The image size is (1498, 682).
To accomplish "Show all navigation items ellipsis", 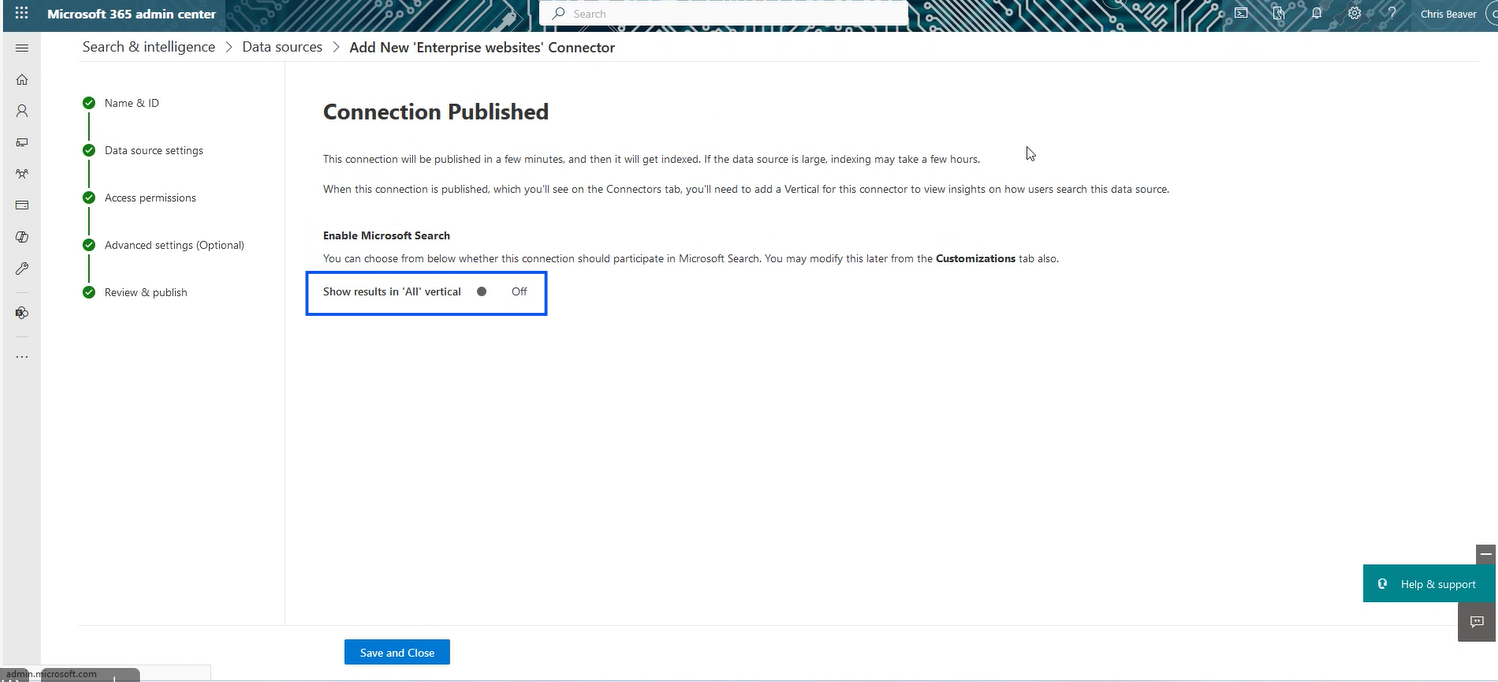I will tap(21, 357).
